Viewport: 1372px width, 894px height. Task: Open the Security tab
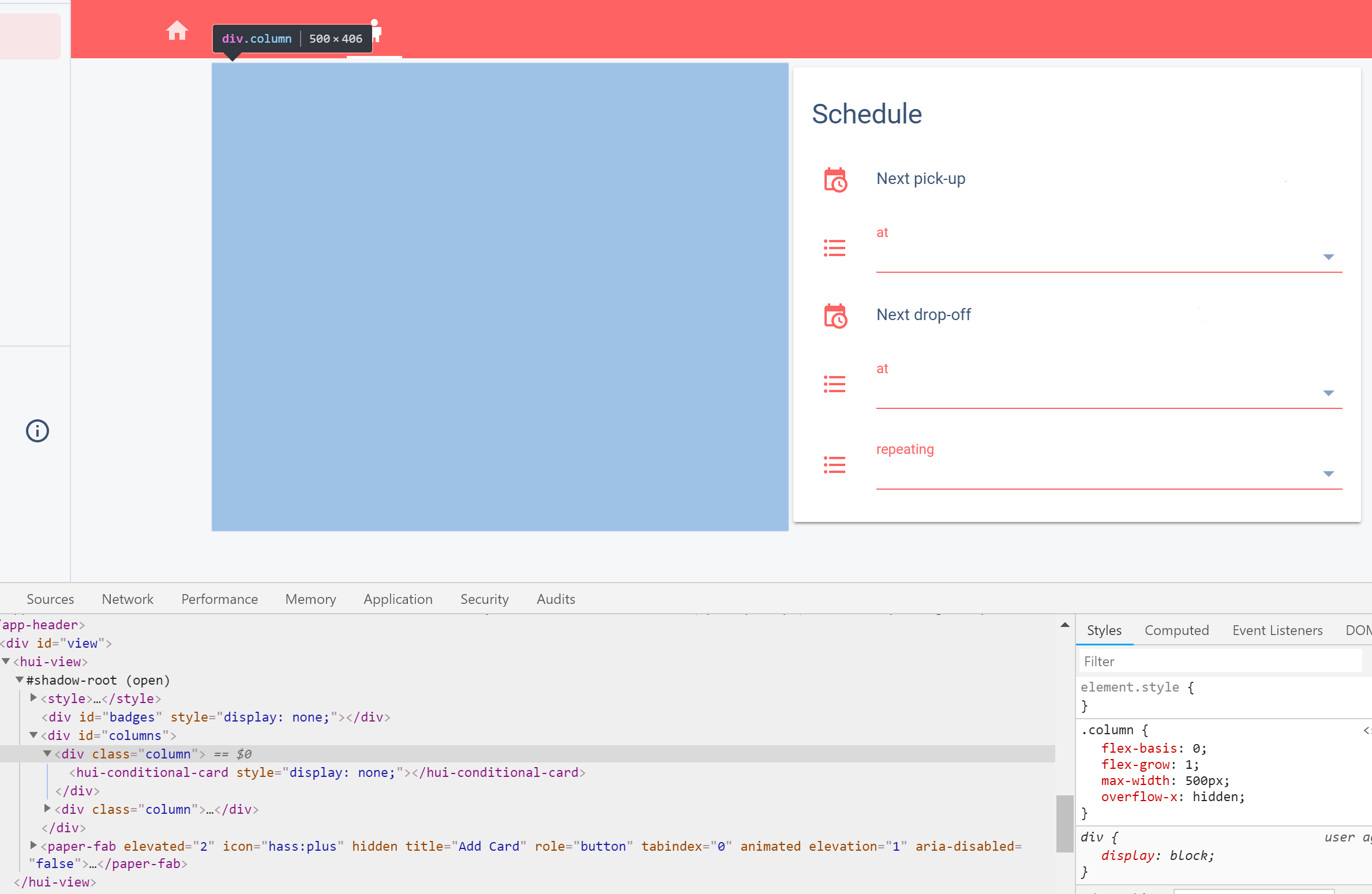(x=485, y=599)
